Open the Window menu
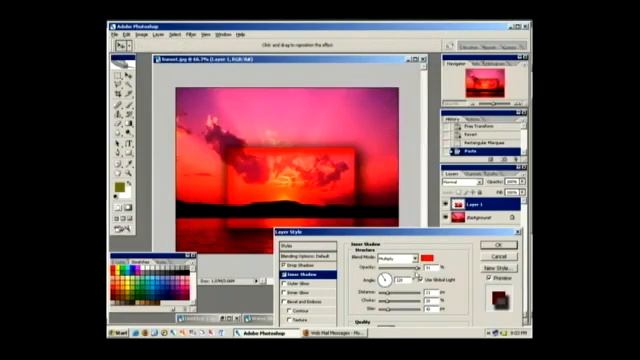The image size is (640, 360). tap(223, 35)
